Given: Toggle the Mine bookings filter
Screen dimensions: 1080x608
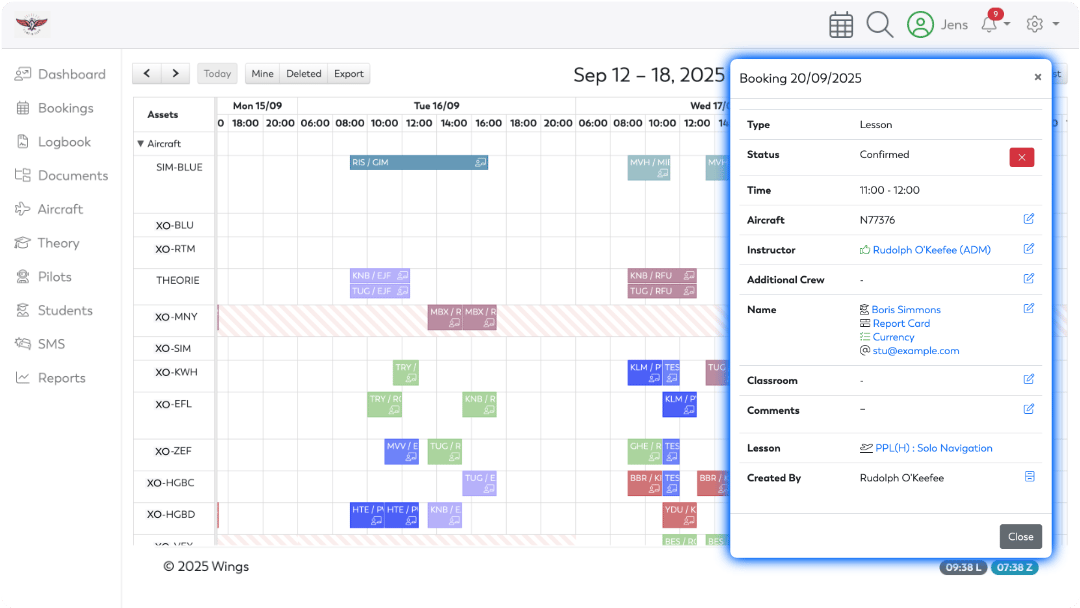Looking at the screenshot, I should point(262,73).
